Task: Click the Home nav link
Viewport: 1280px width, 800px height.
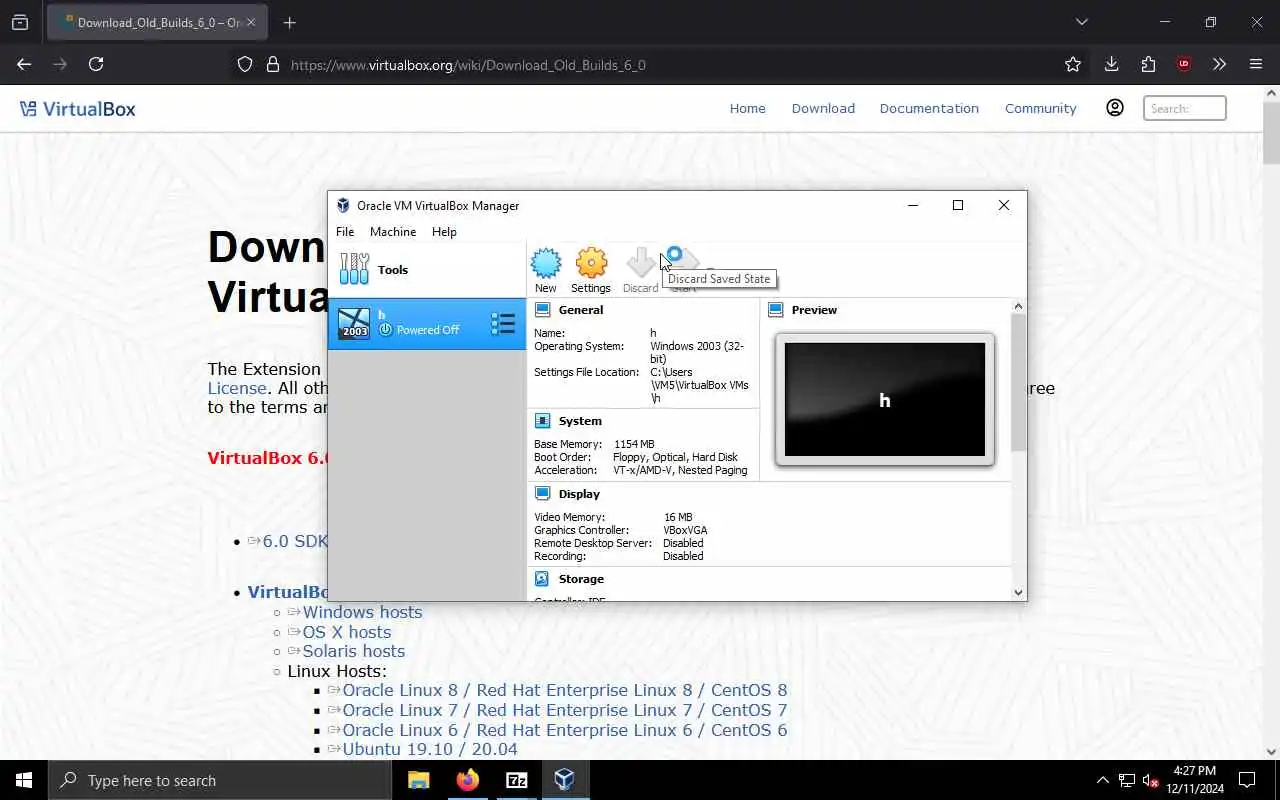Action: [x=747, y=108]
